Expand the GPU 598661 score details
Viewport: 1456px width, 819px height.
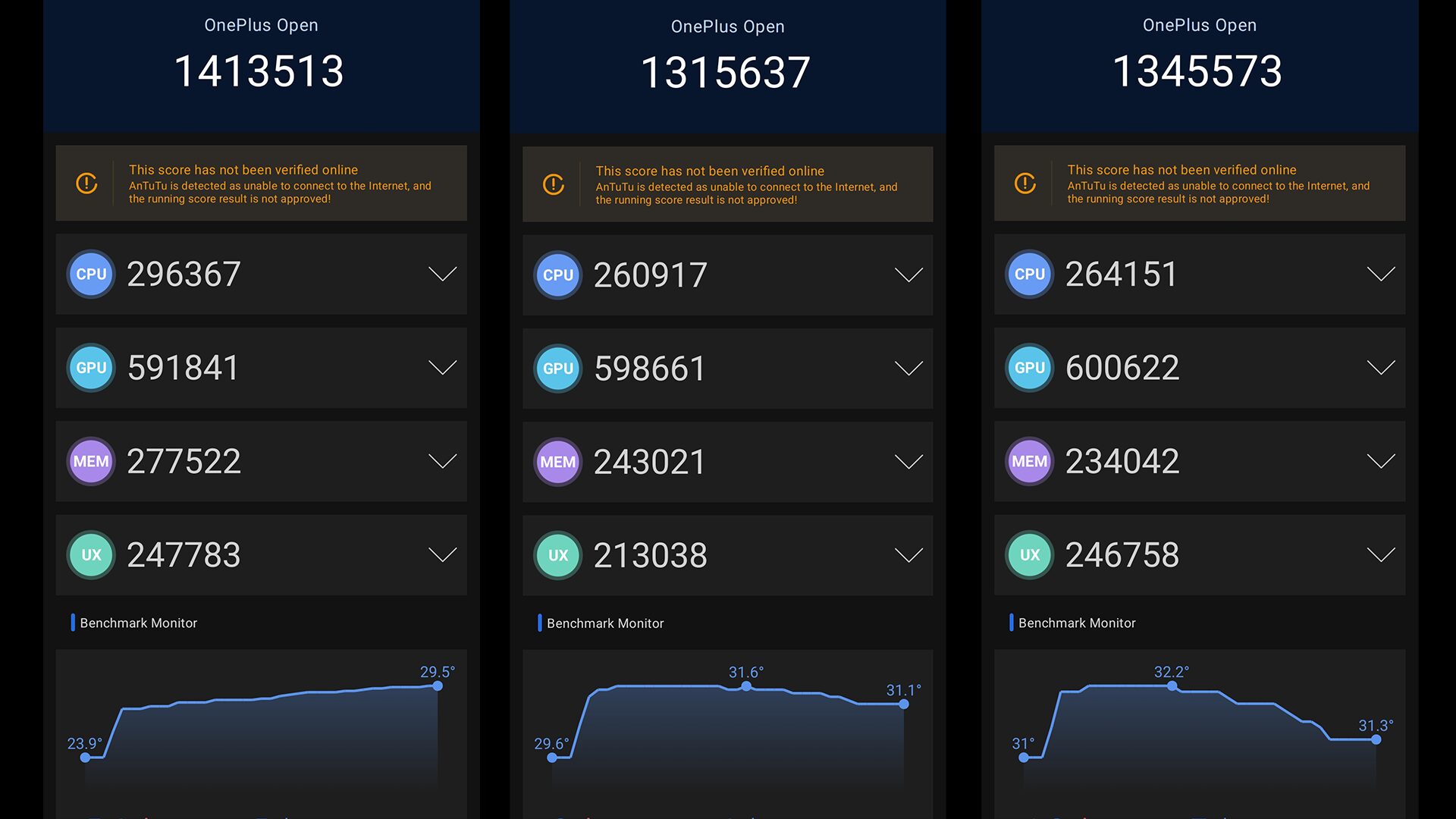908,369
